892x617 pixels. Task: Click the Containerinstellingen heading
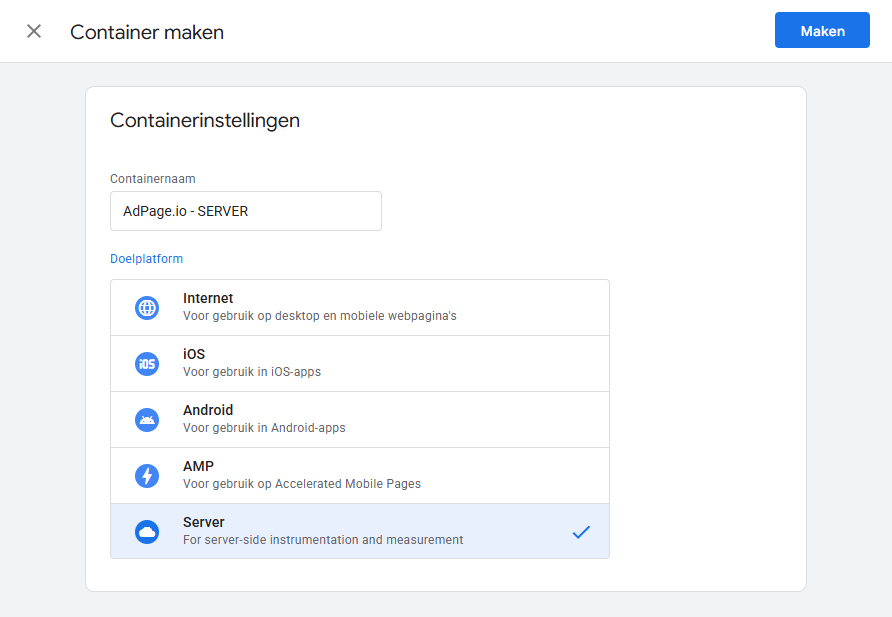click(205, 120)
